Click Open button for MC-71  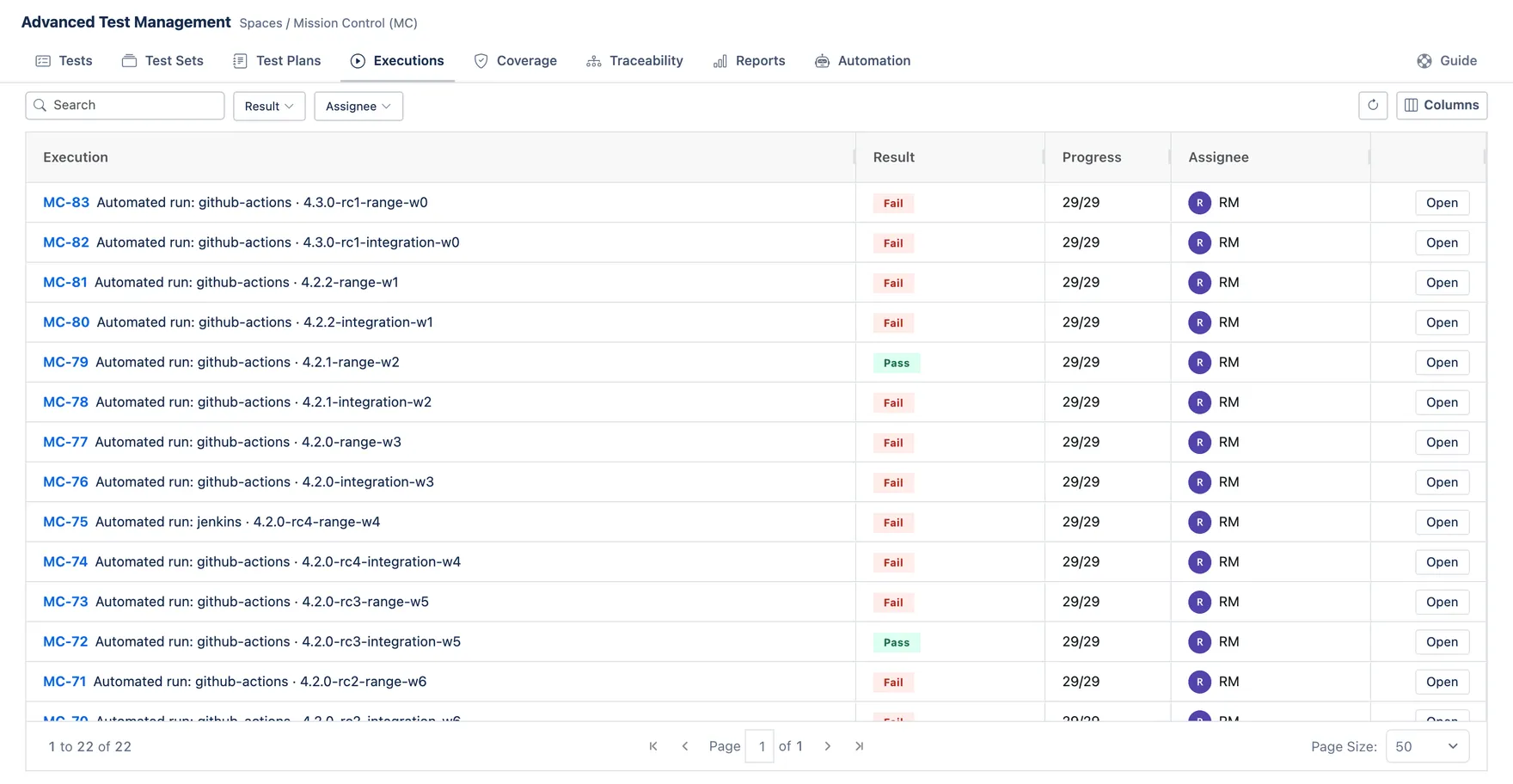tap(1442, 682)
